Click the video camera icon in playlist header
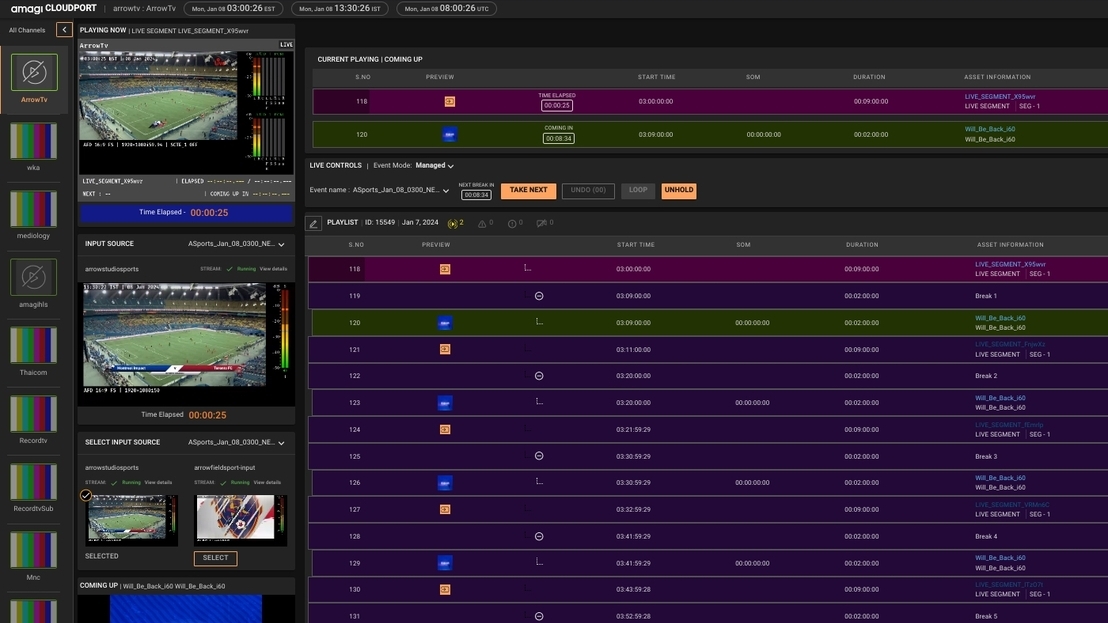Image resolution: width=1108 pixels, height=623 pixels. [539, 221]
